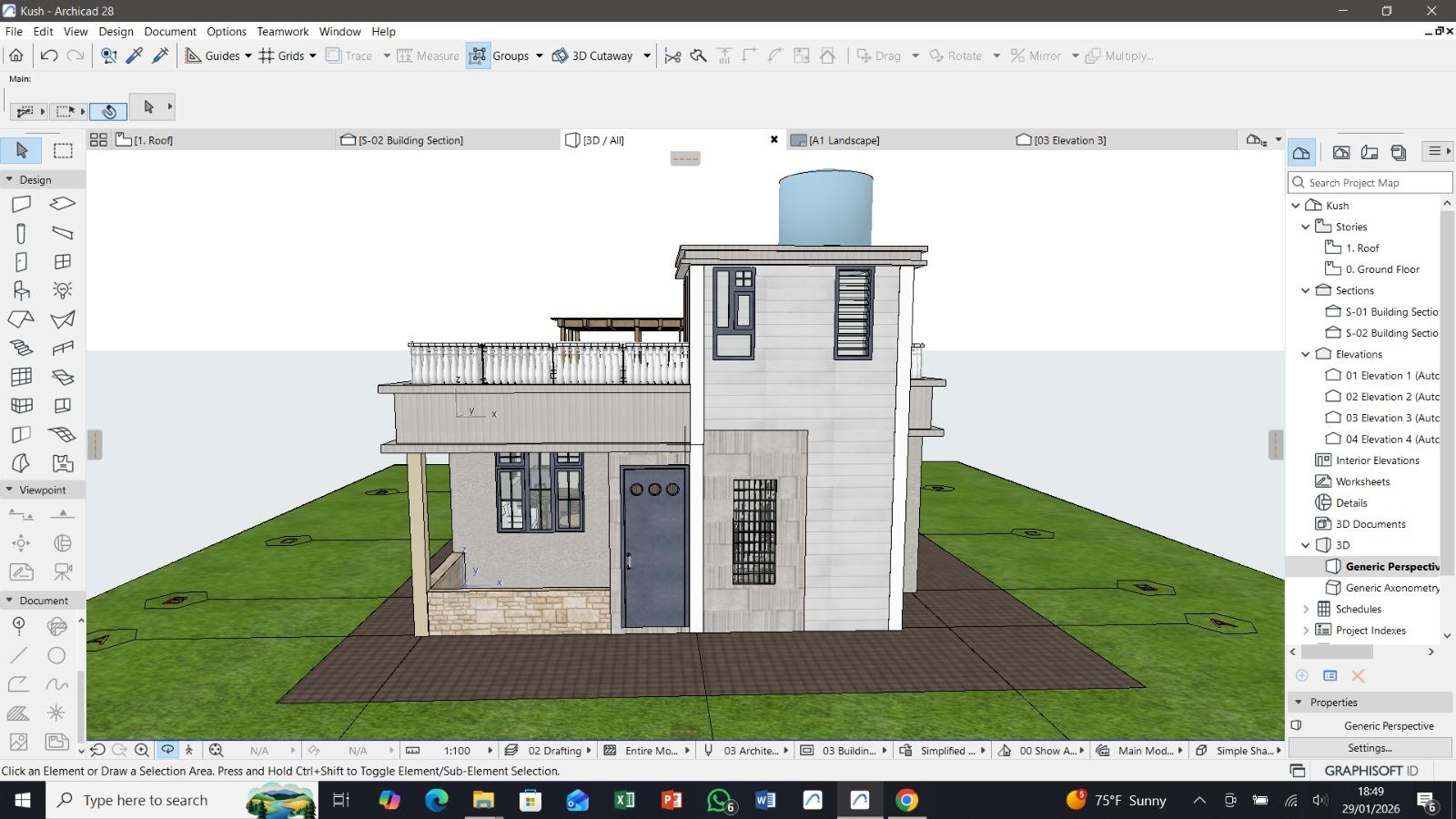Select the Door tool

(21, 262)
